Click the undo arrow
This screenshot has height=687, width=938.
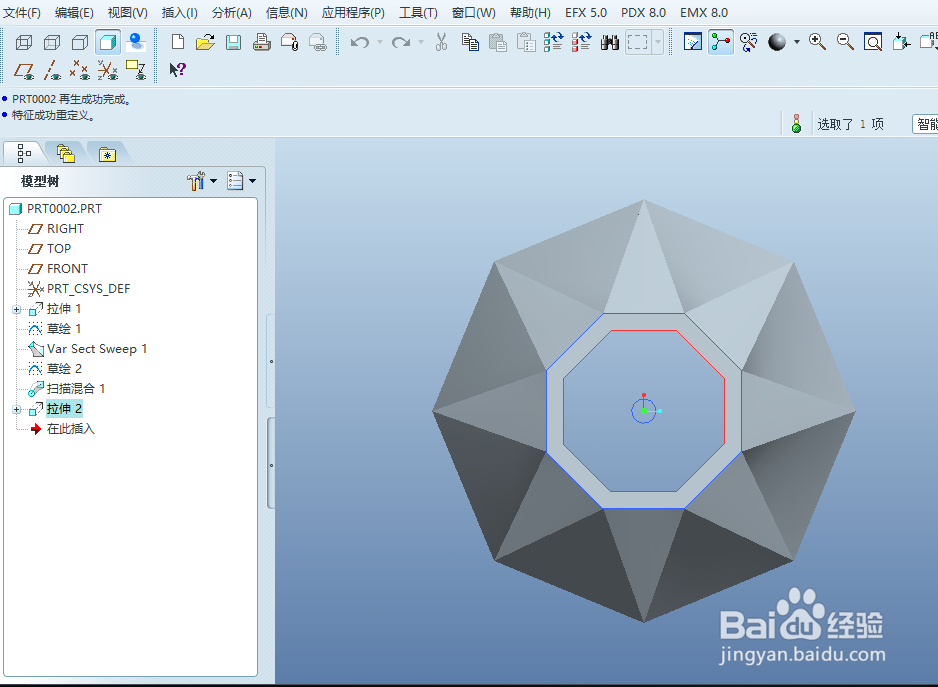pyautogui.click(x=360, y=42)
